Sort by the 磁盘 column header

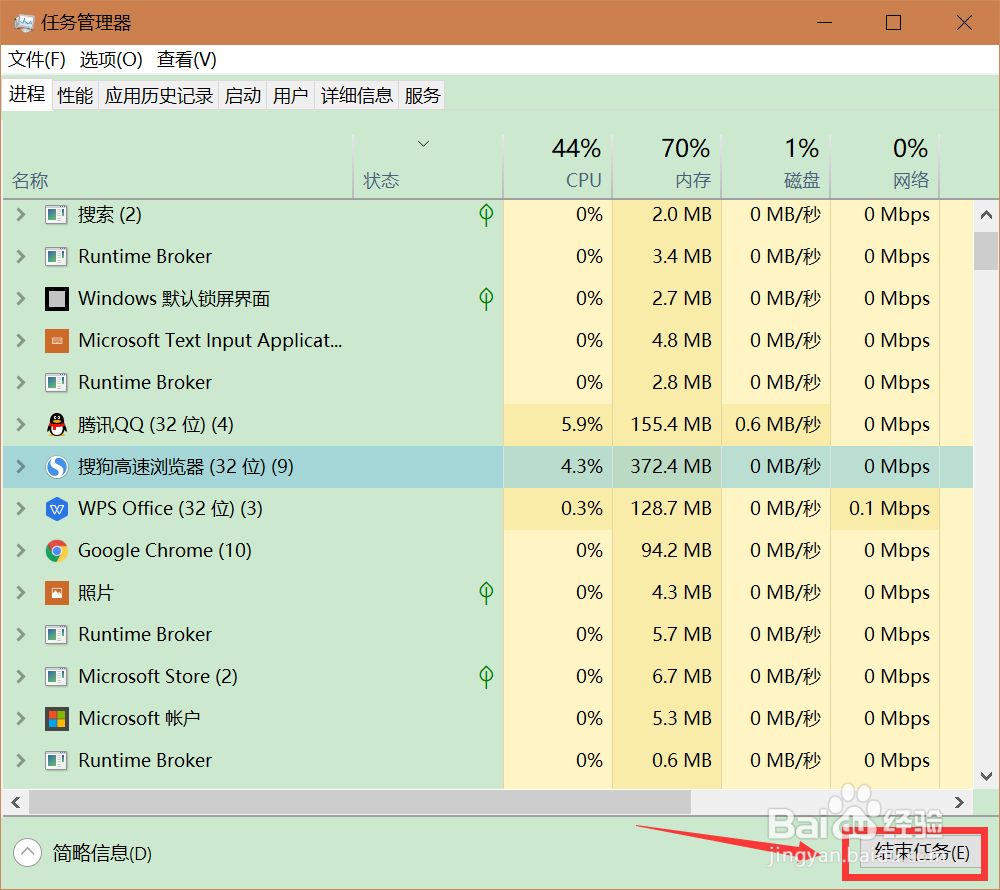(x=776, y=166)
